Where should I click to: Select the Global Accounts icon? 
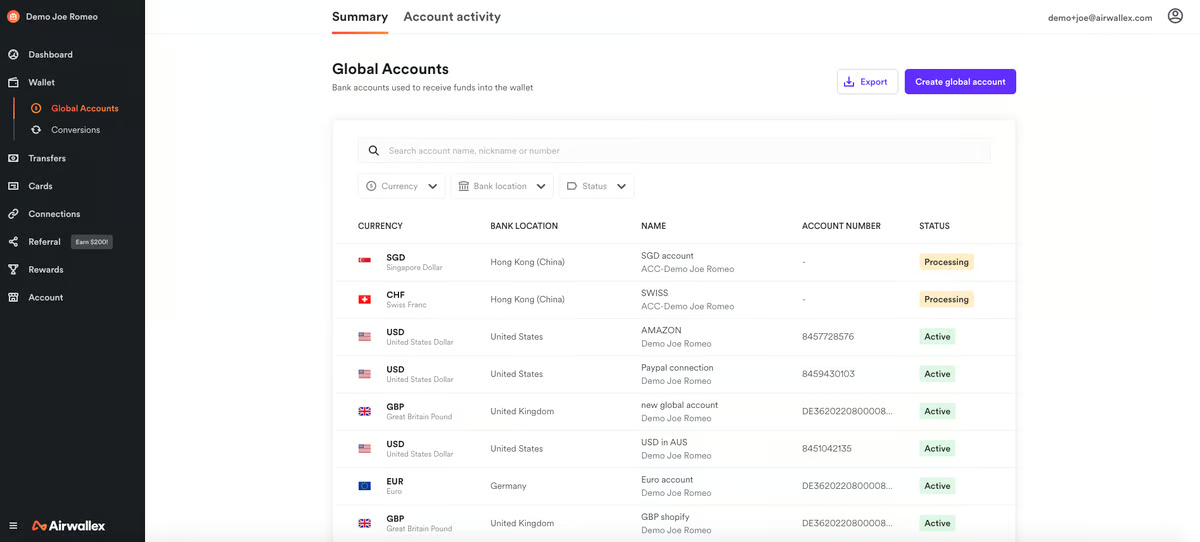tap(36, 108)
